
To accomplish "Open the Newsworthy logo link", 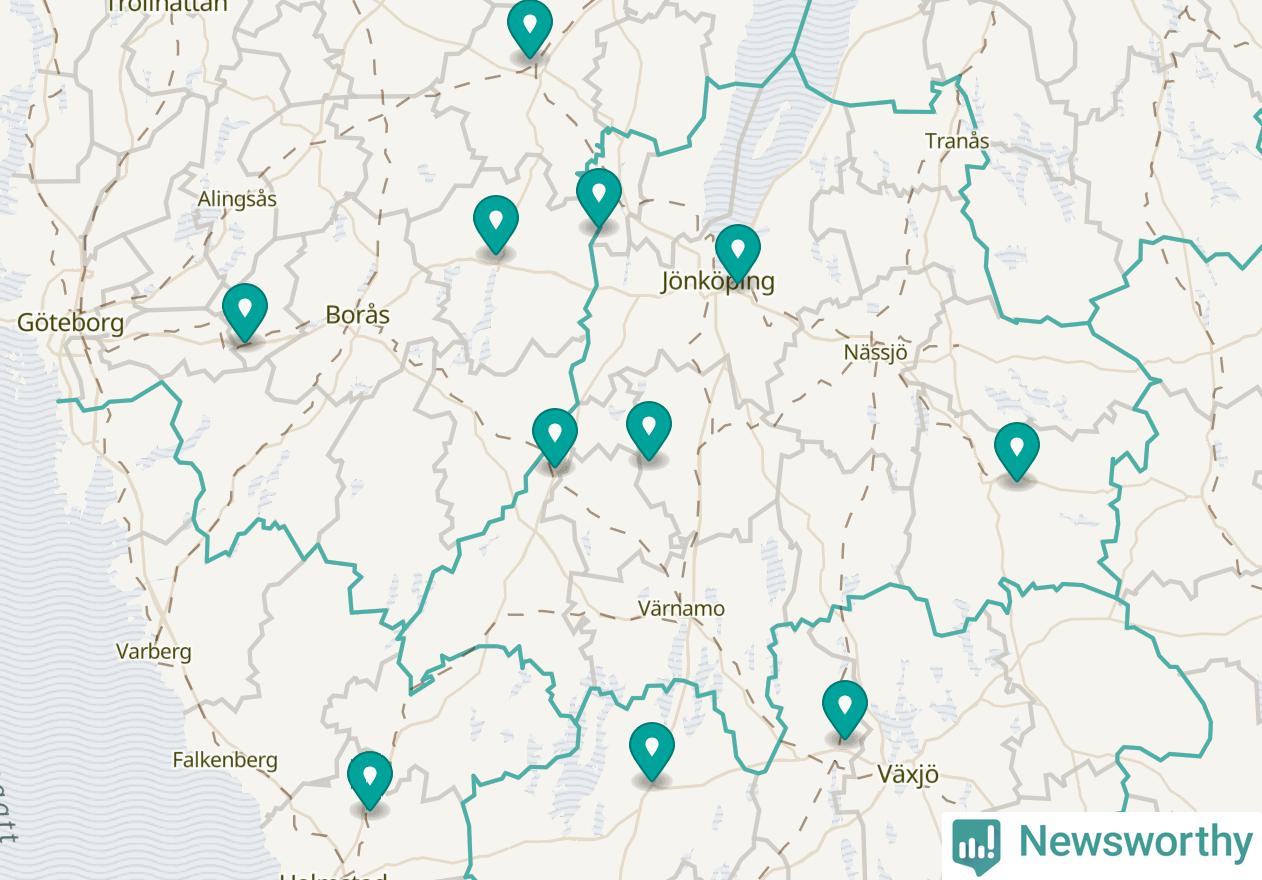I will pos(1102,845).
